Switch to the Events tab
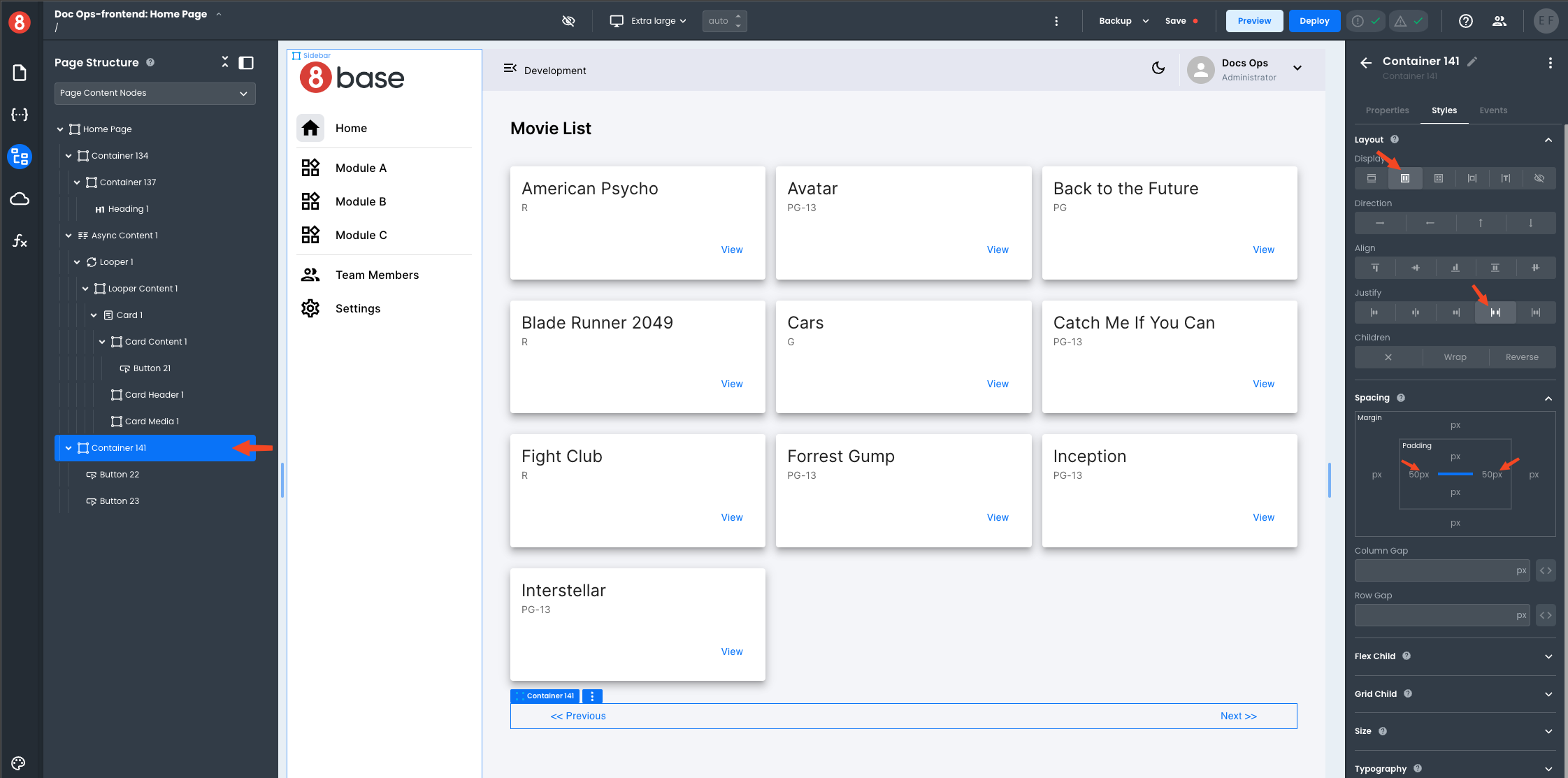 pyautogui.click(x=1493, y=110)
